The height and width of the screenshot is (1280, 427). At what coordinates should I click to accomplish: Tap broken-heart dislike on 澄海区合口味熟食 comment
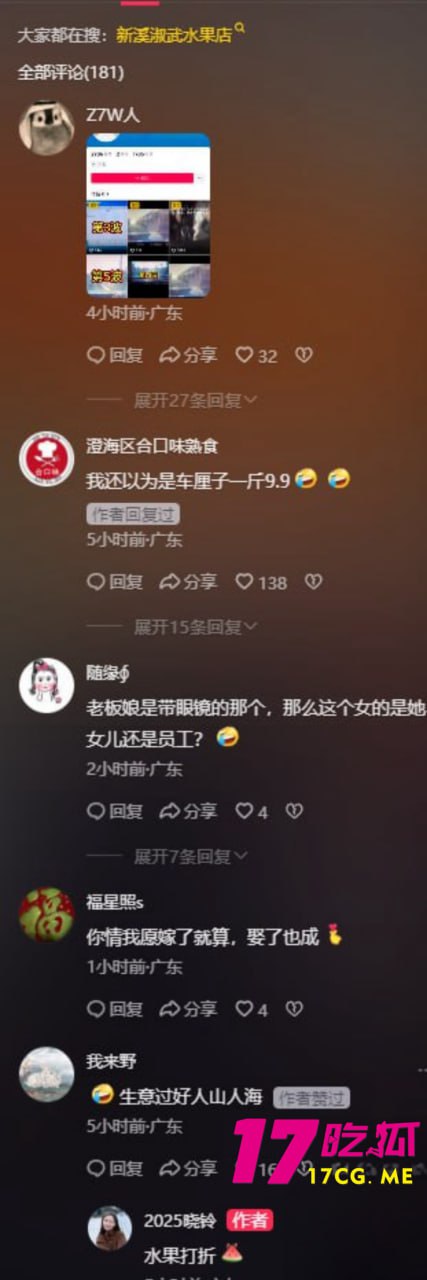click(313, 582)
